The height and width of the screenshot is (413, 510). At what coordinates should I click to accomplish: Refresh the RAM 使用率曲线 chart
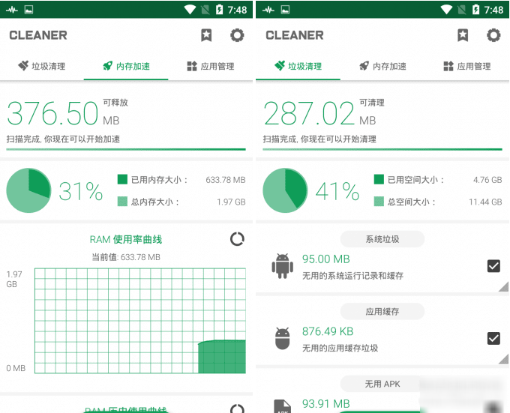point(237,239)
